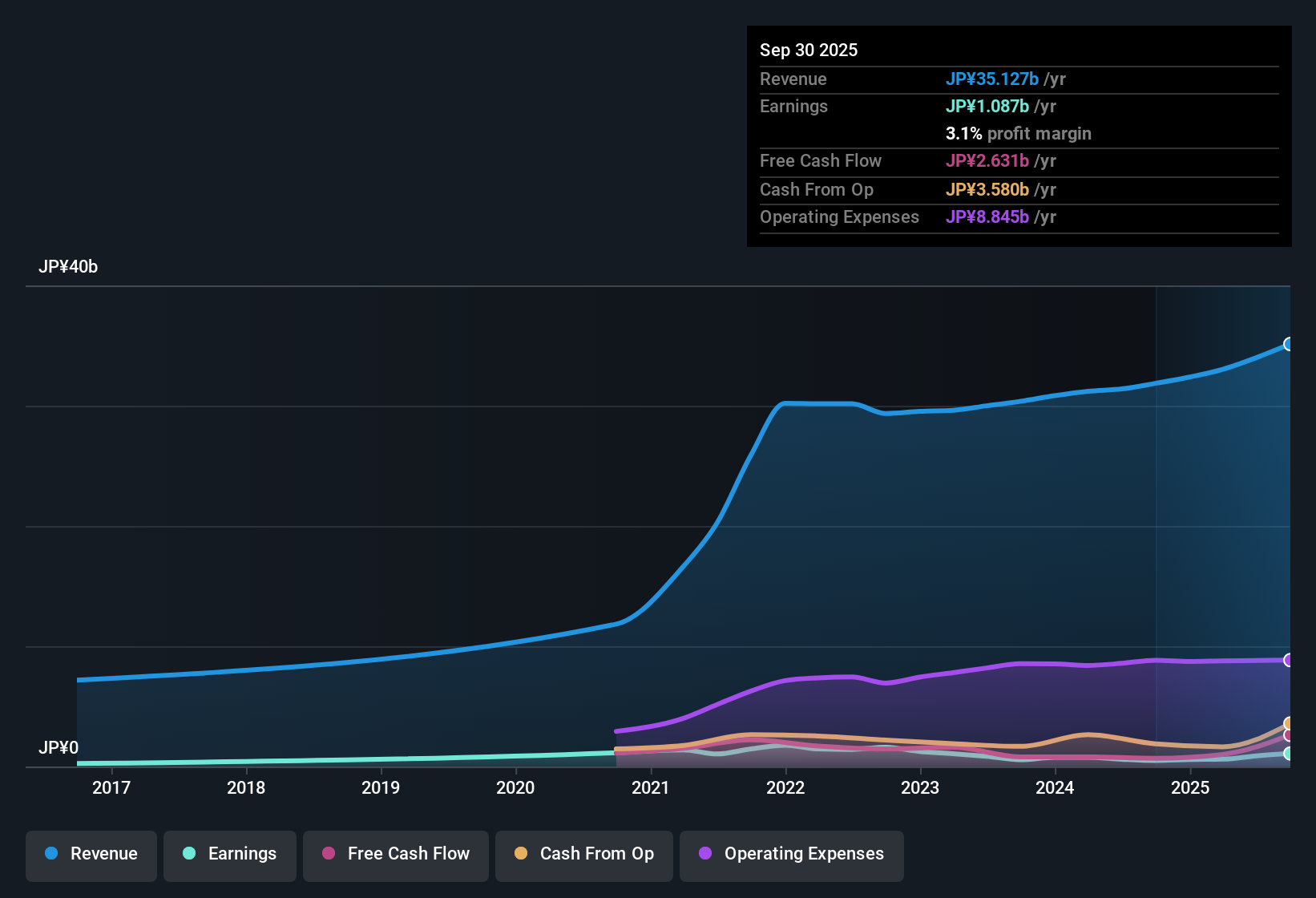The height and width of the screenshot is (898, 1316).
Task: Click the JP¥40b axis label
Action: pyautogui.click(x=69, y=266)
